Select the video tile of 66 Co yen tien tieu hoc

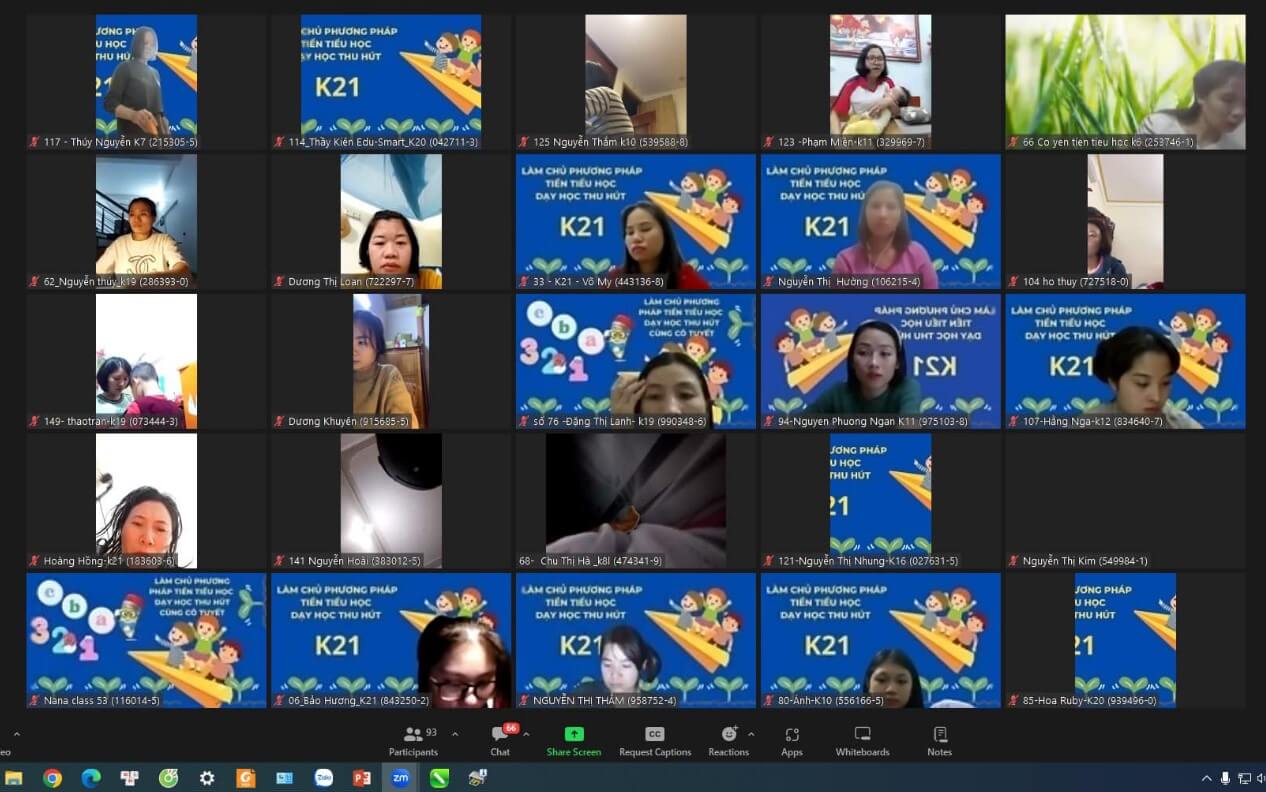(1125, 82)
